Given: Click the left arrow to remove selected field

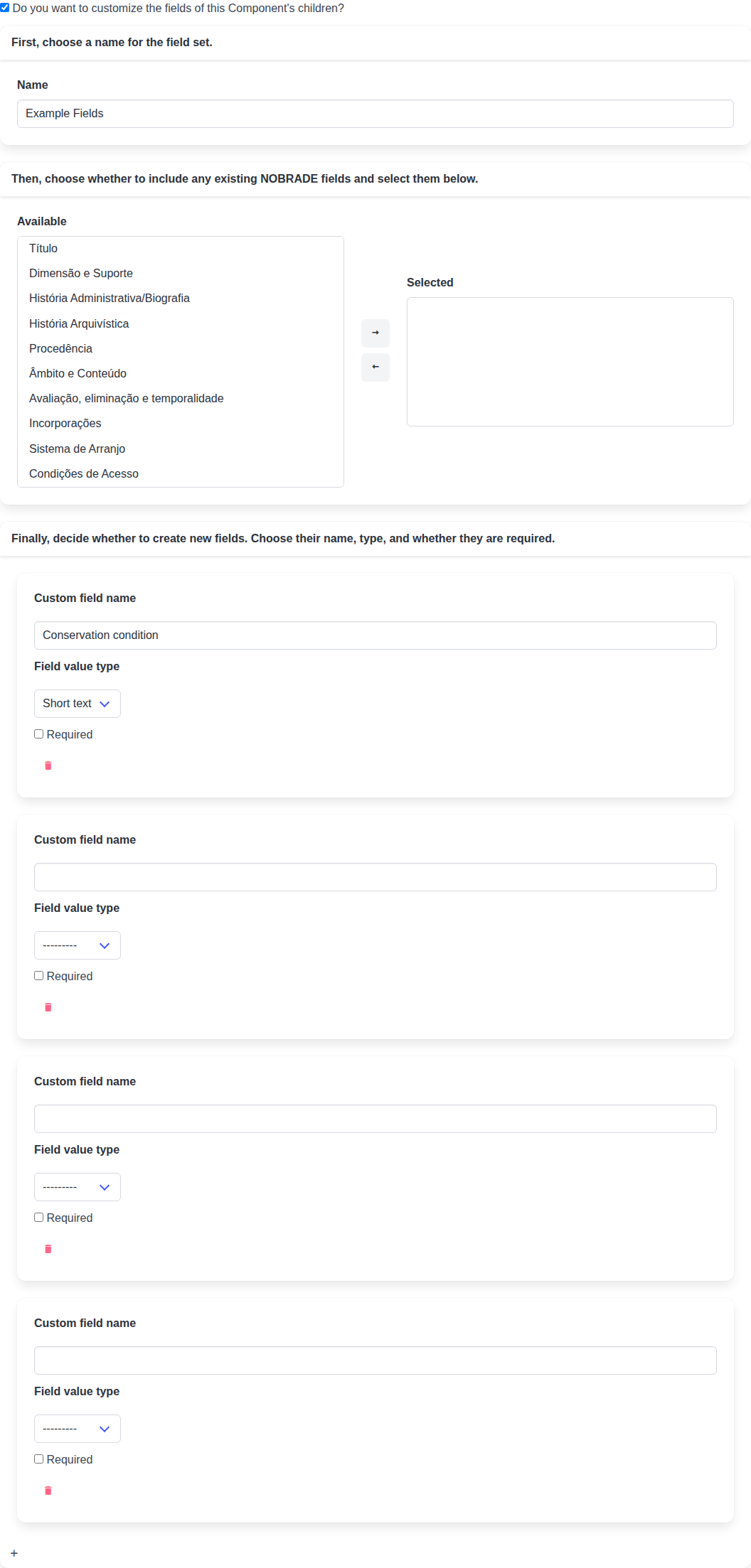Looking at the screenshot, I should point(375,367).
